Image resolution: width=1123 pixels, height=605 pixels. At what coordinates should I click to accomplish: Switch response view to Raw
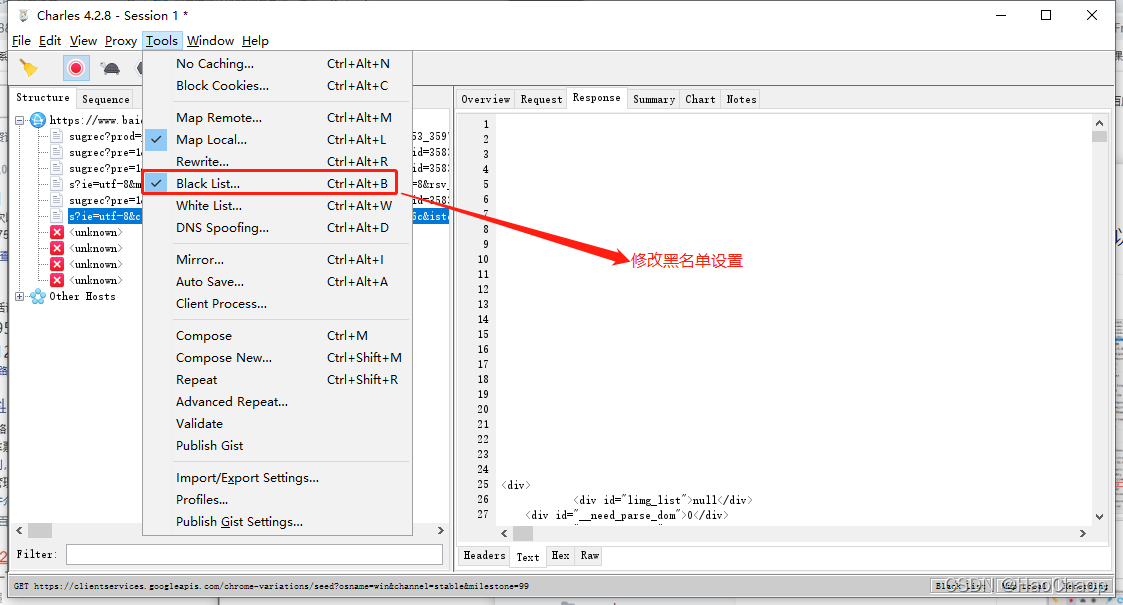tap(590, 556)
